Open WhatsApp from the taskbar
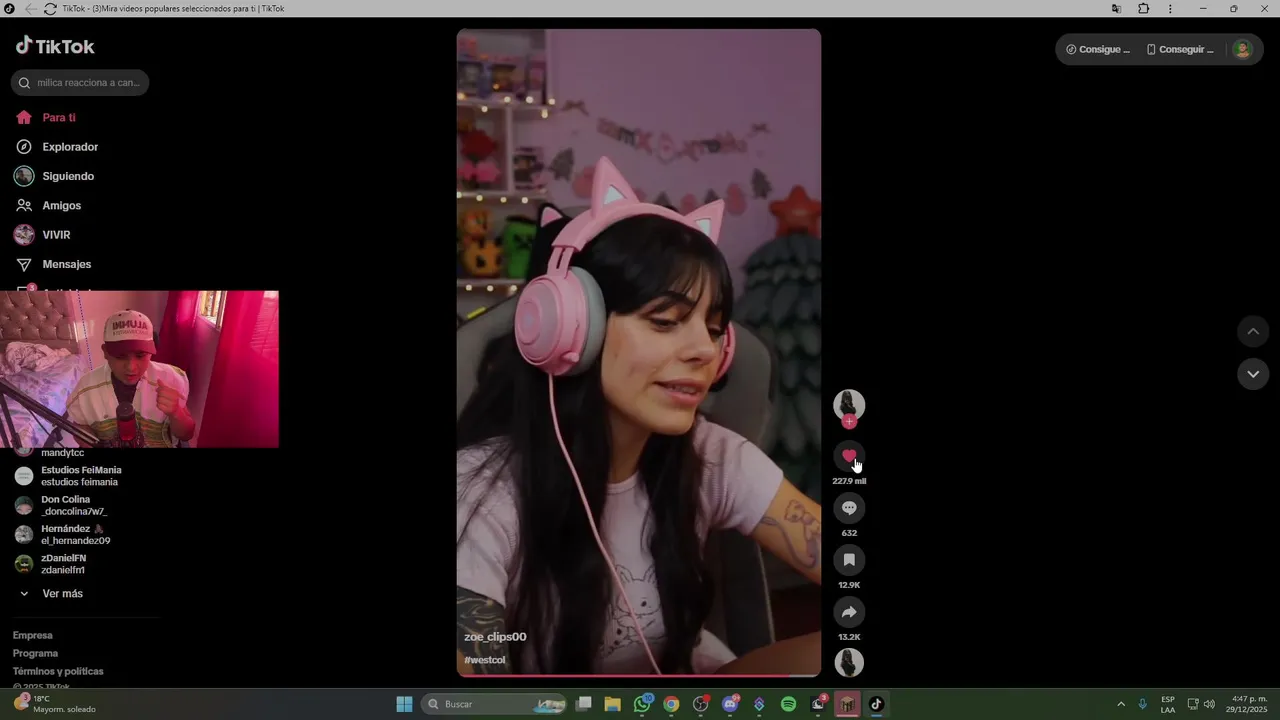The width and height of the screenshot is (1280, 720). (642, 704)
